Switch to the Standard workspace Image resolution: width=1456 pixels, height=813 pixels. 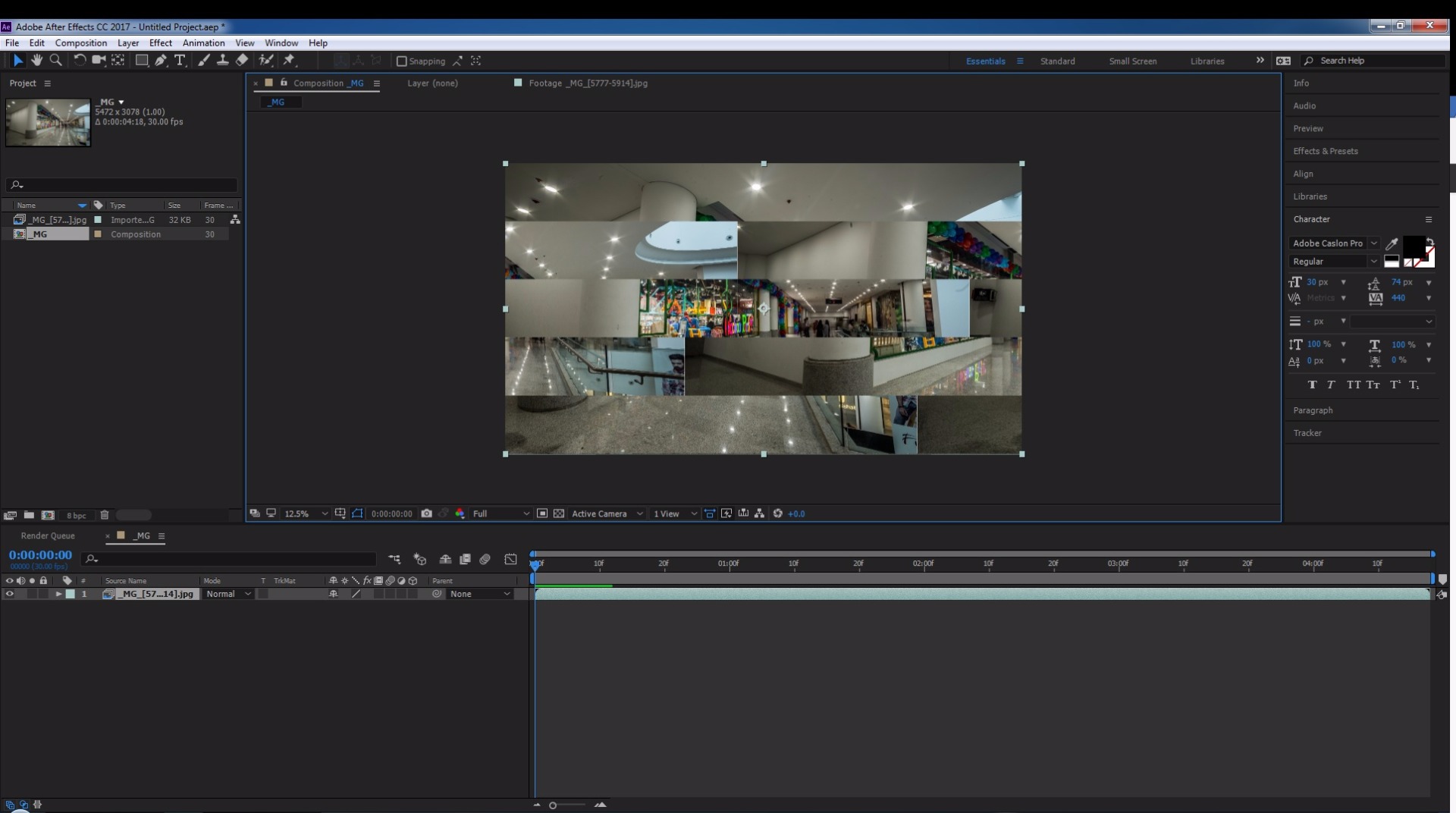[1058, 61]
